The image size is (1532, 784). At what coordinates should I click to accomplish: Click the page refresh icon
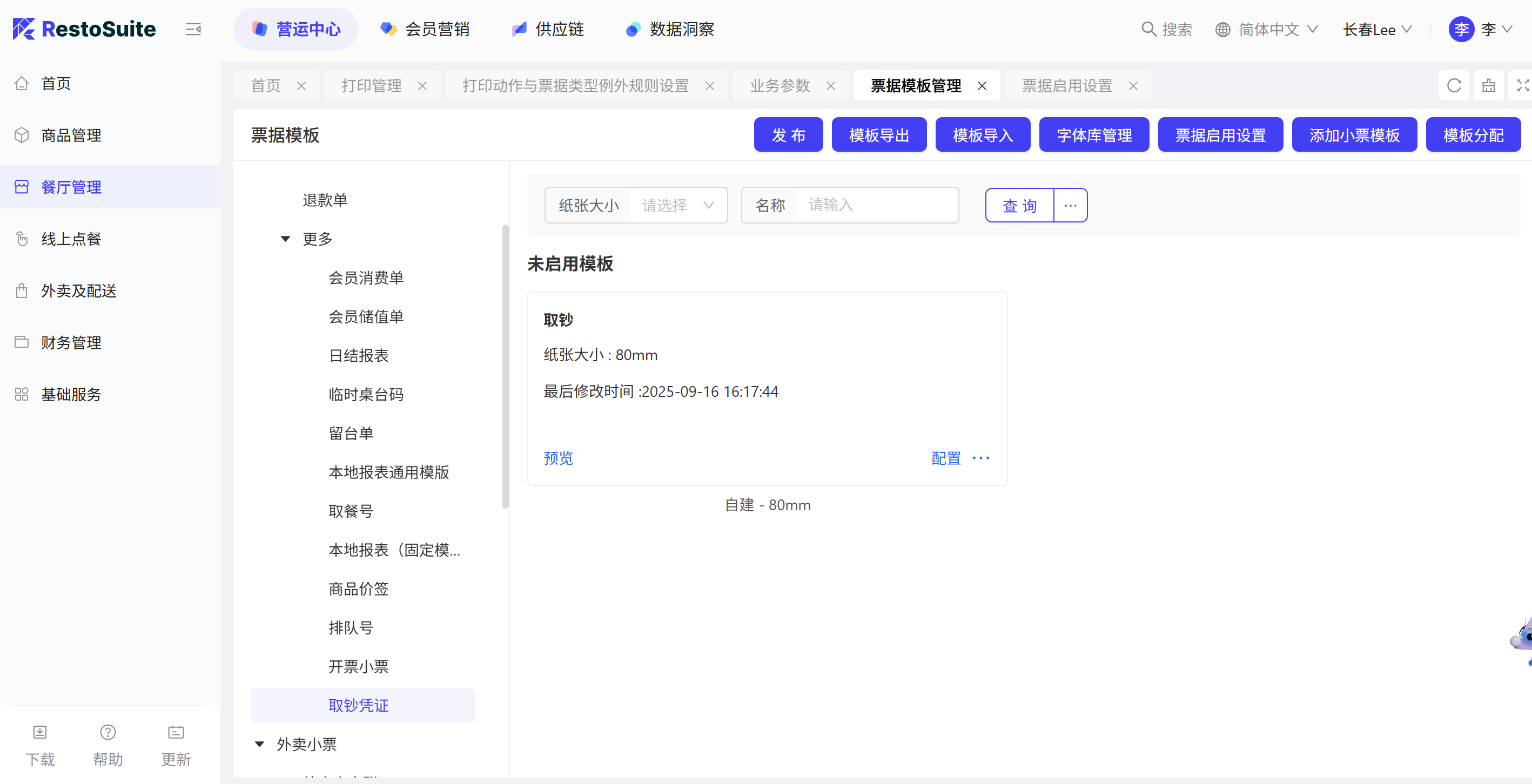tap(1454, 86)
